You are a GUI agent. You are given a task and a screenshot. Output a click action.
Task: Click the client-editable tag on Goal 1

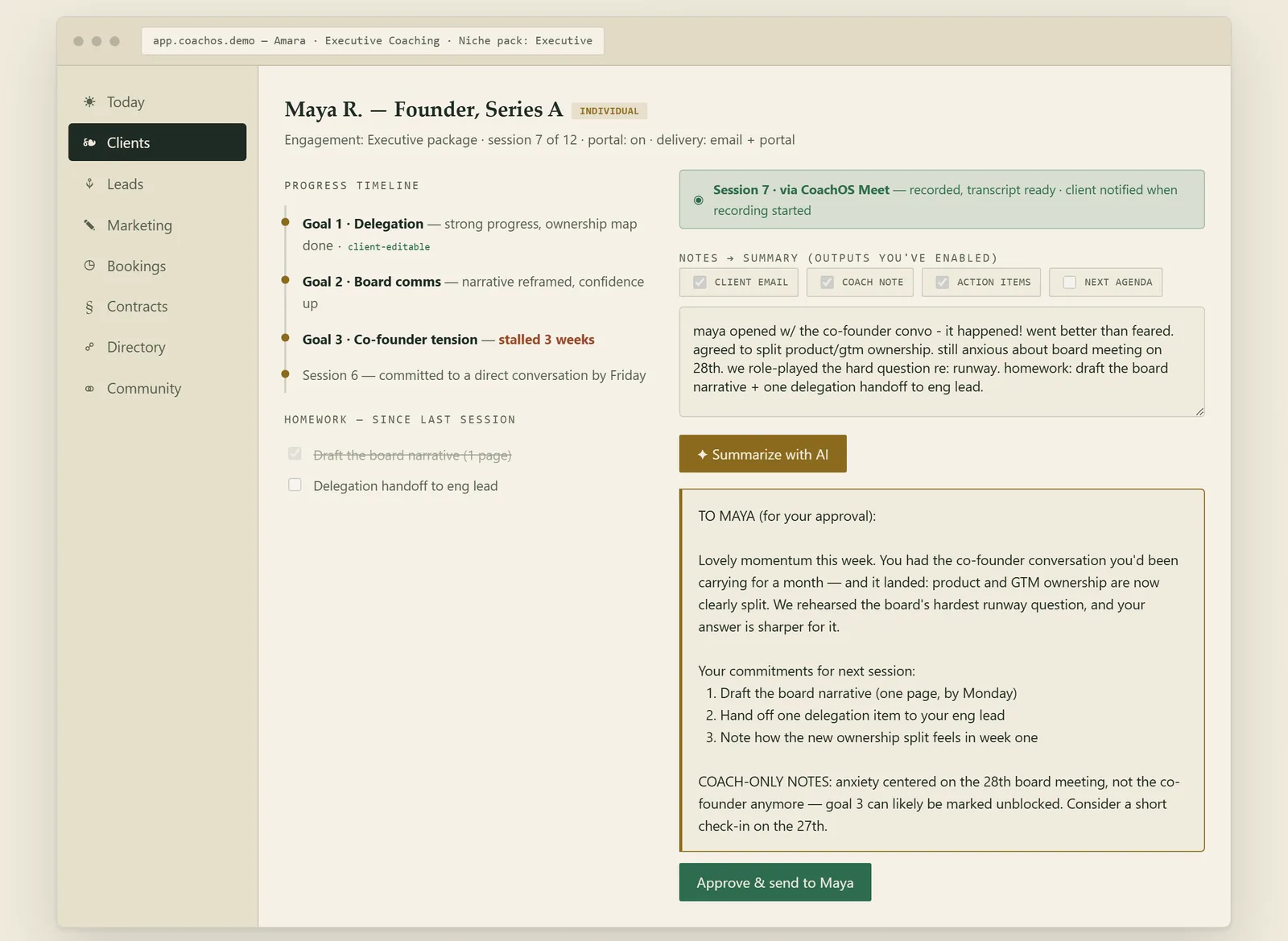click(389, 247)
